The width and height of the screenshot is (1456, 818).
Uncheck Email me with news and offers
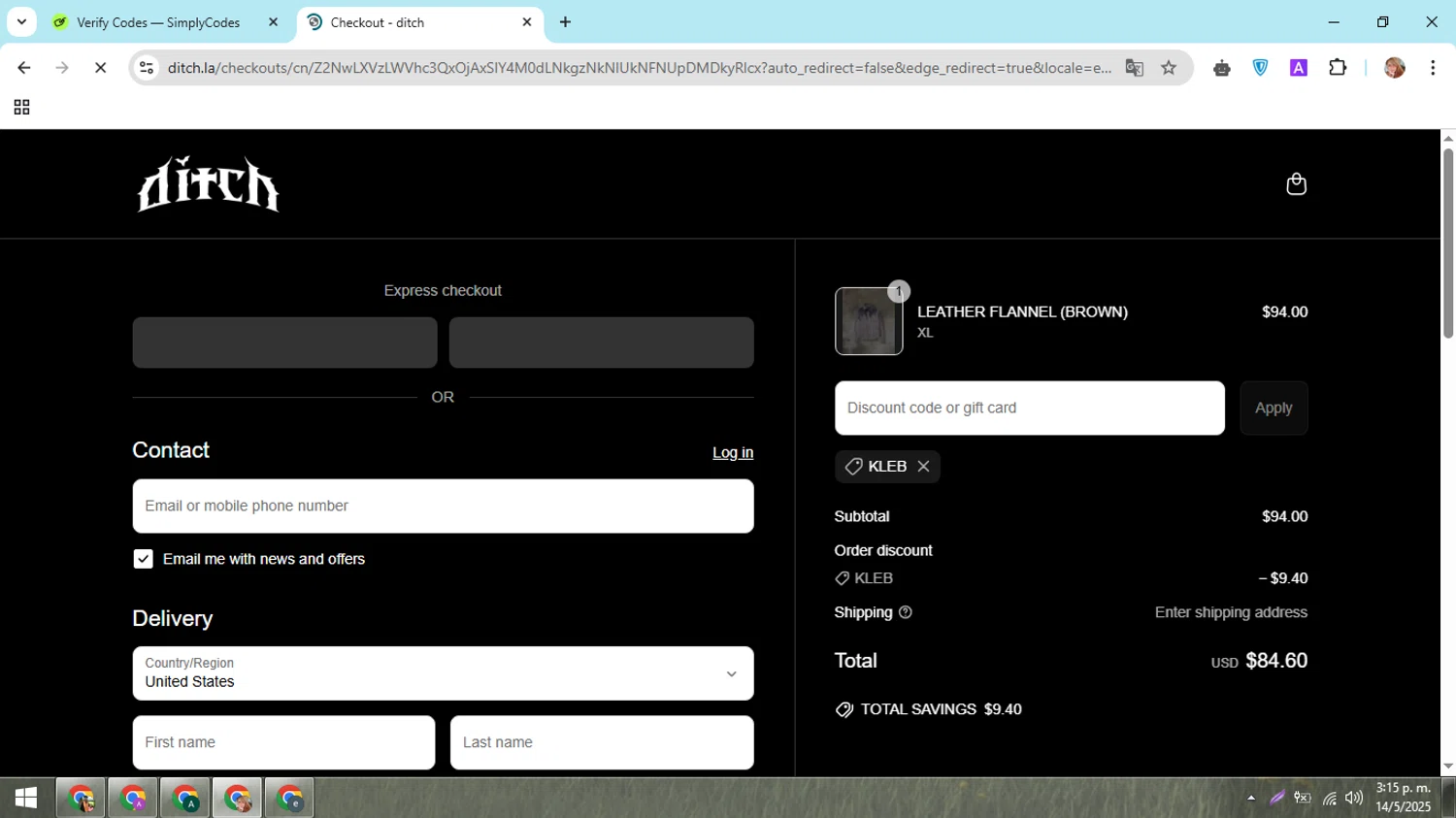pos(144,559)
